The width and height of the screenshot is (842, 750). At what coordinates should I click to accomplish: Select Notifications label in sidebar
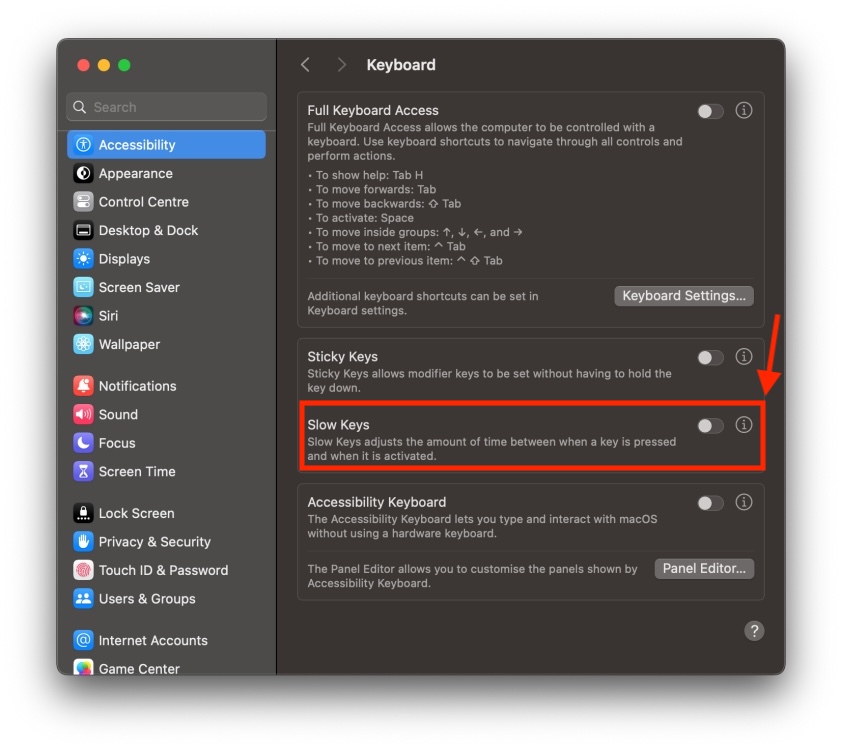click(137, 386)
